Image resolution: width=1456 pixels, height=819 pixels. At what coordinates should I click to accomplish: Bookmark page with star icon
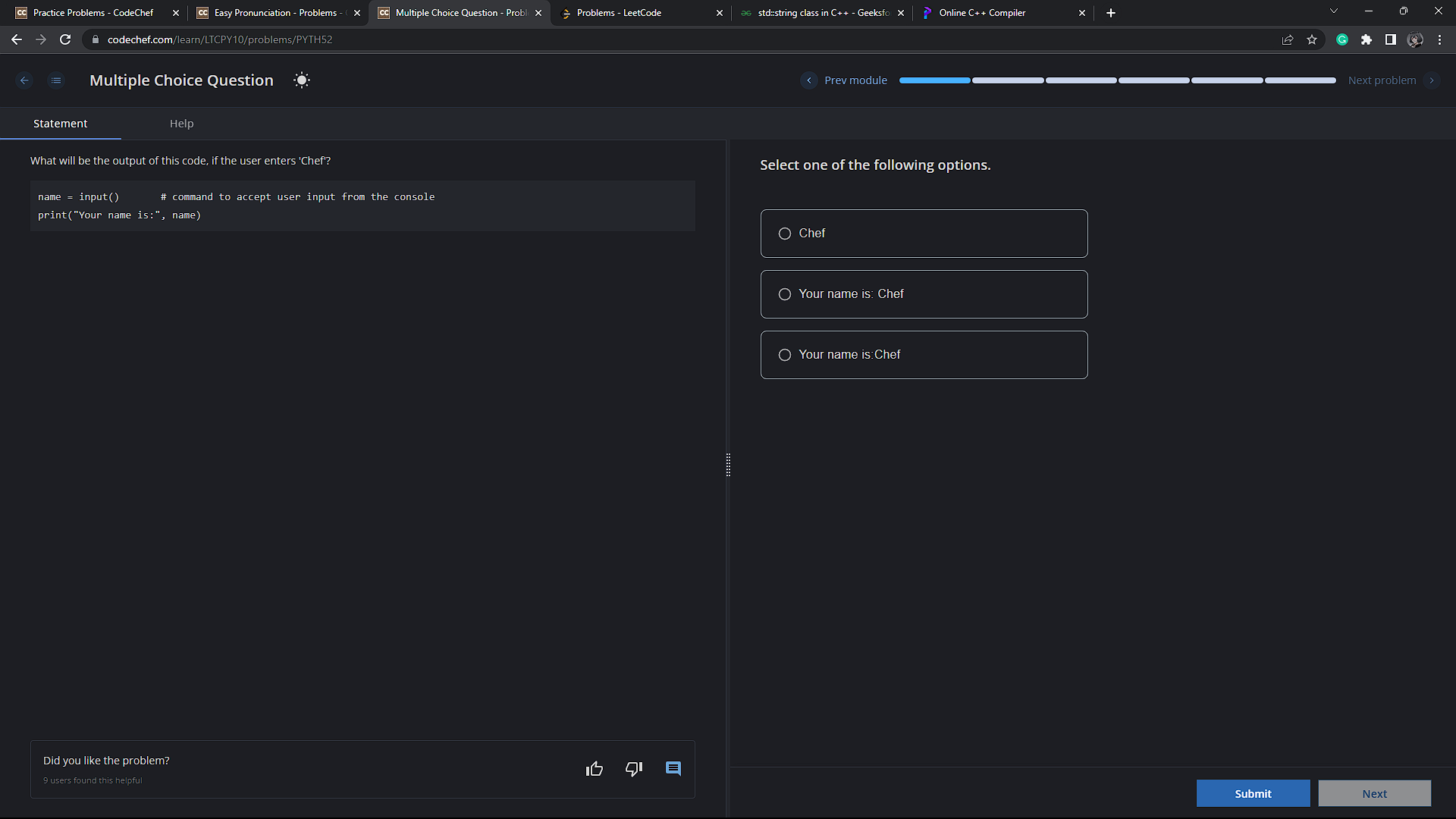point(1312,40)
